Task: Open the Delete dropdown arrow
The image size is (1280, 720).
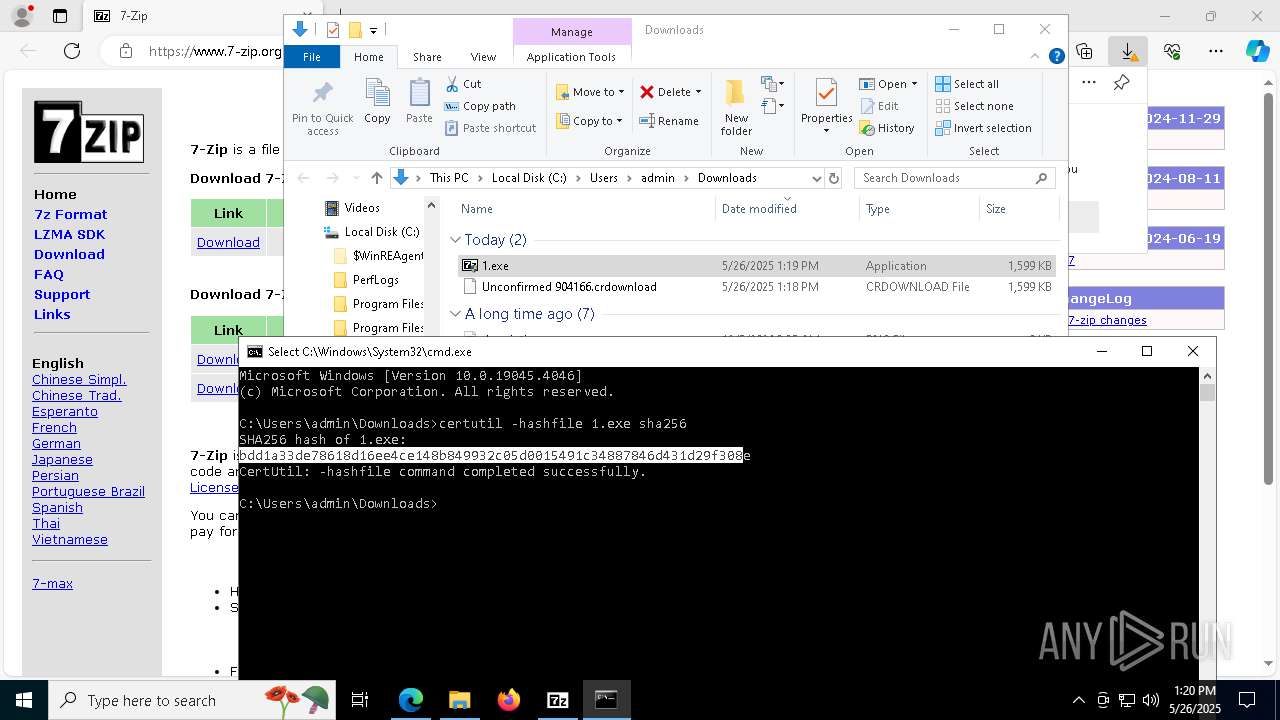Action: 698,92
